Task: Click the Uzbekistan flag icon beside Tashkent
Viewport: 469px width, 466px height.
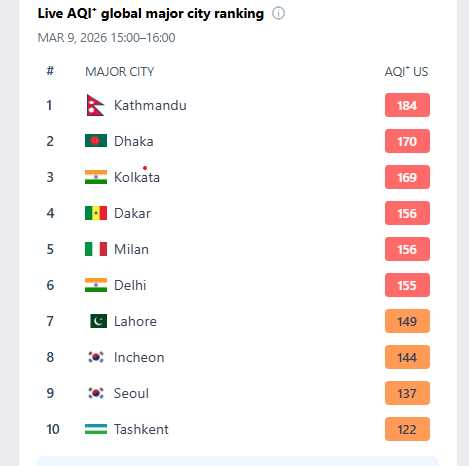Action: 96,429
